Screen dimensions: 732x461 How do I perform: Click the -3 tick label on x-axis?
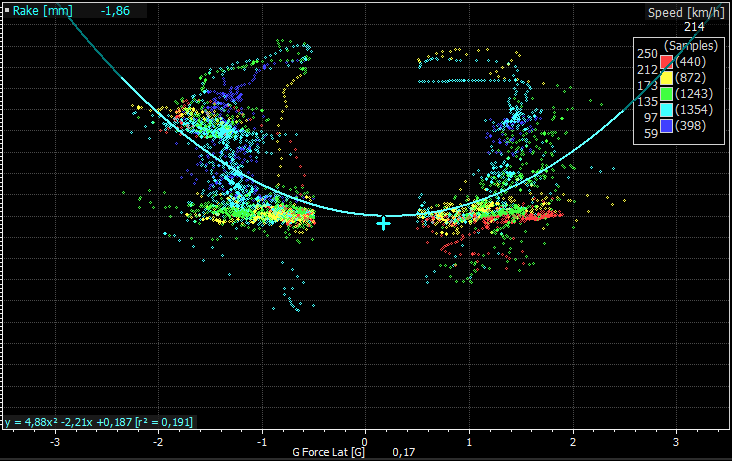[55, 442]
